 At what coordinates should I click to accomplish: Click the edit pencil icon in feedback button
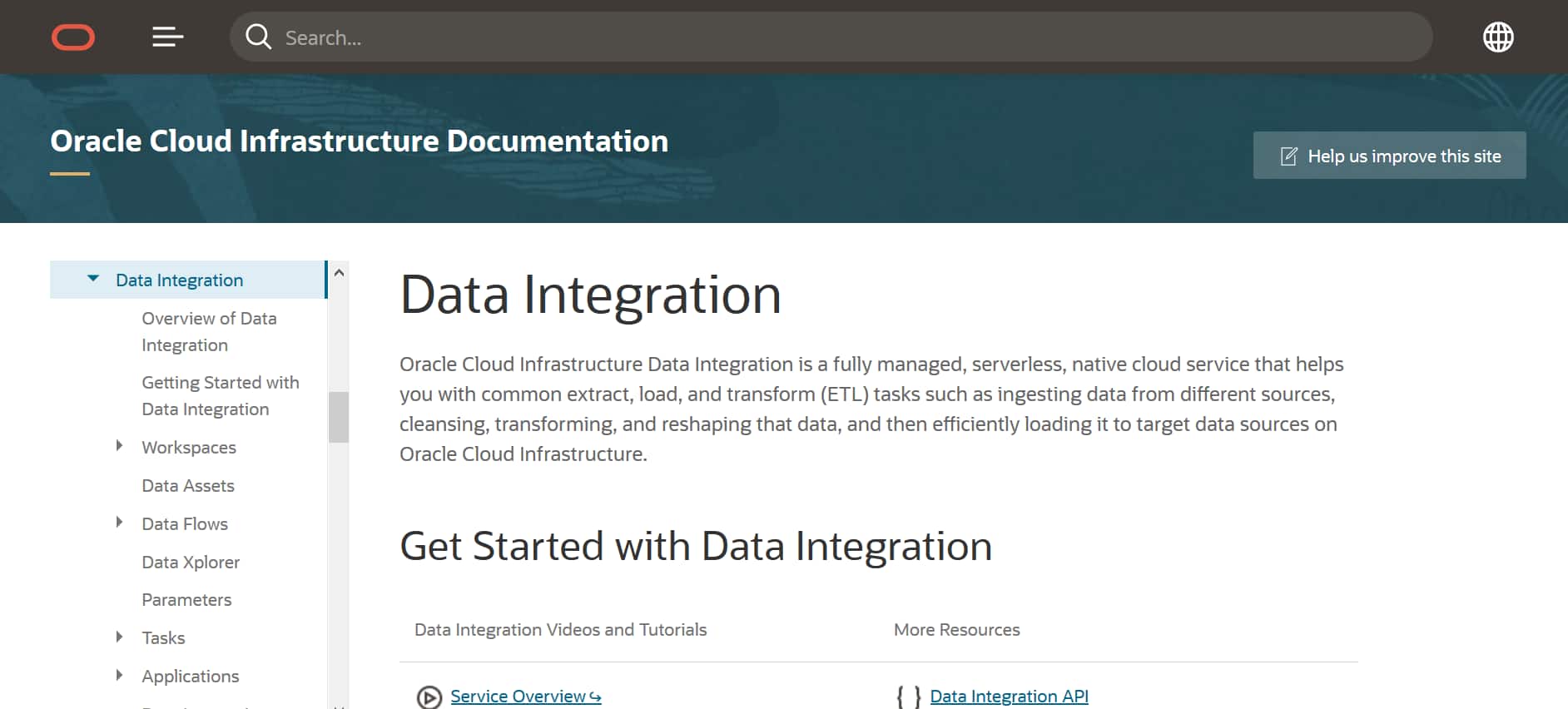(x=1288, y=156)
